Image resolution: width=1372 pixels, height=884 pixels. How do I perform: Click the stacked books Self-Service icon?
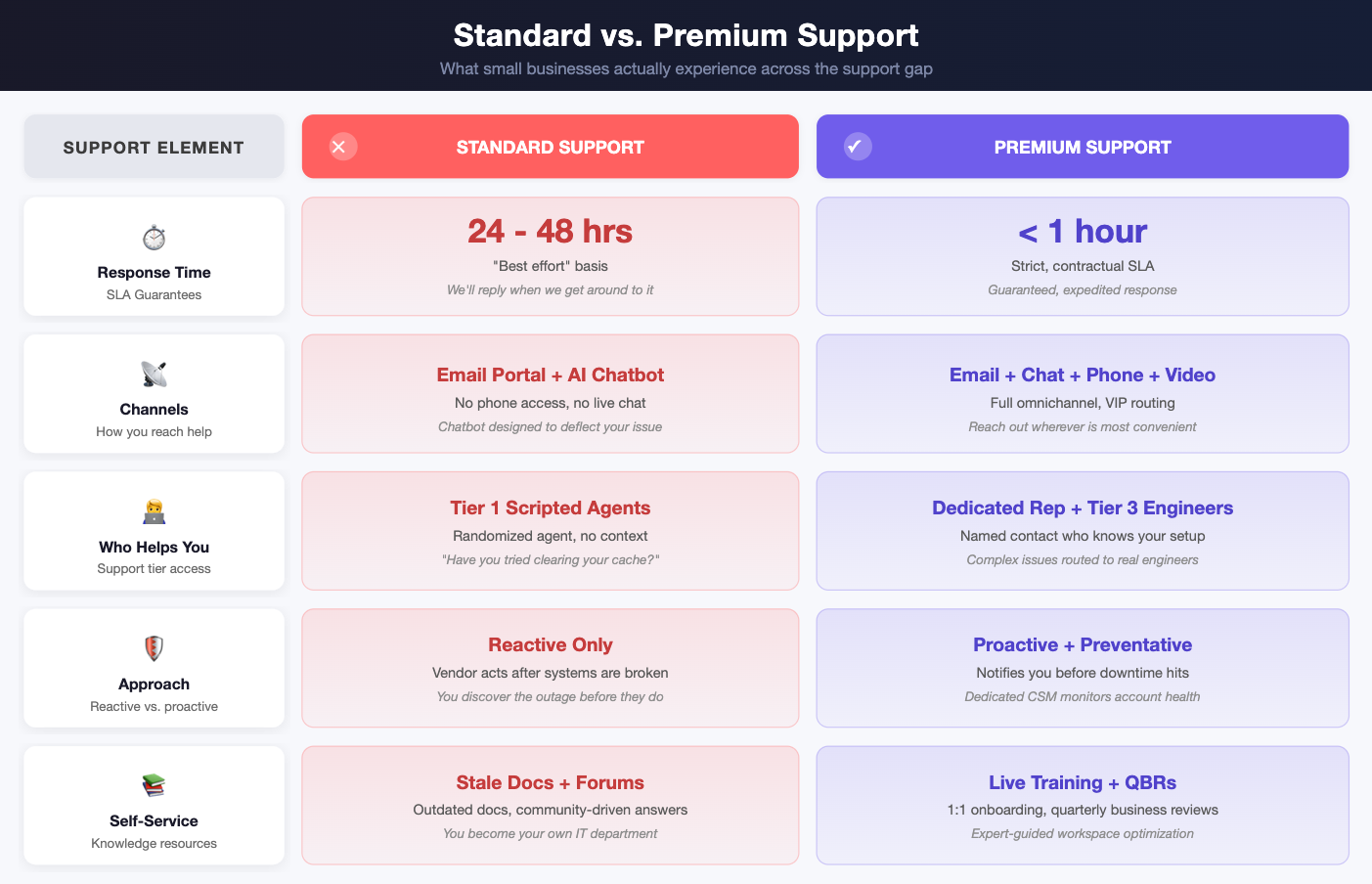(x=154, y=785)
